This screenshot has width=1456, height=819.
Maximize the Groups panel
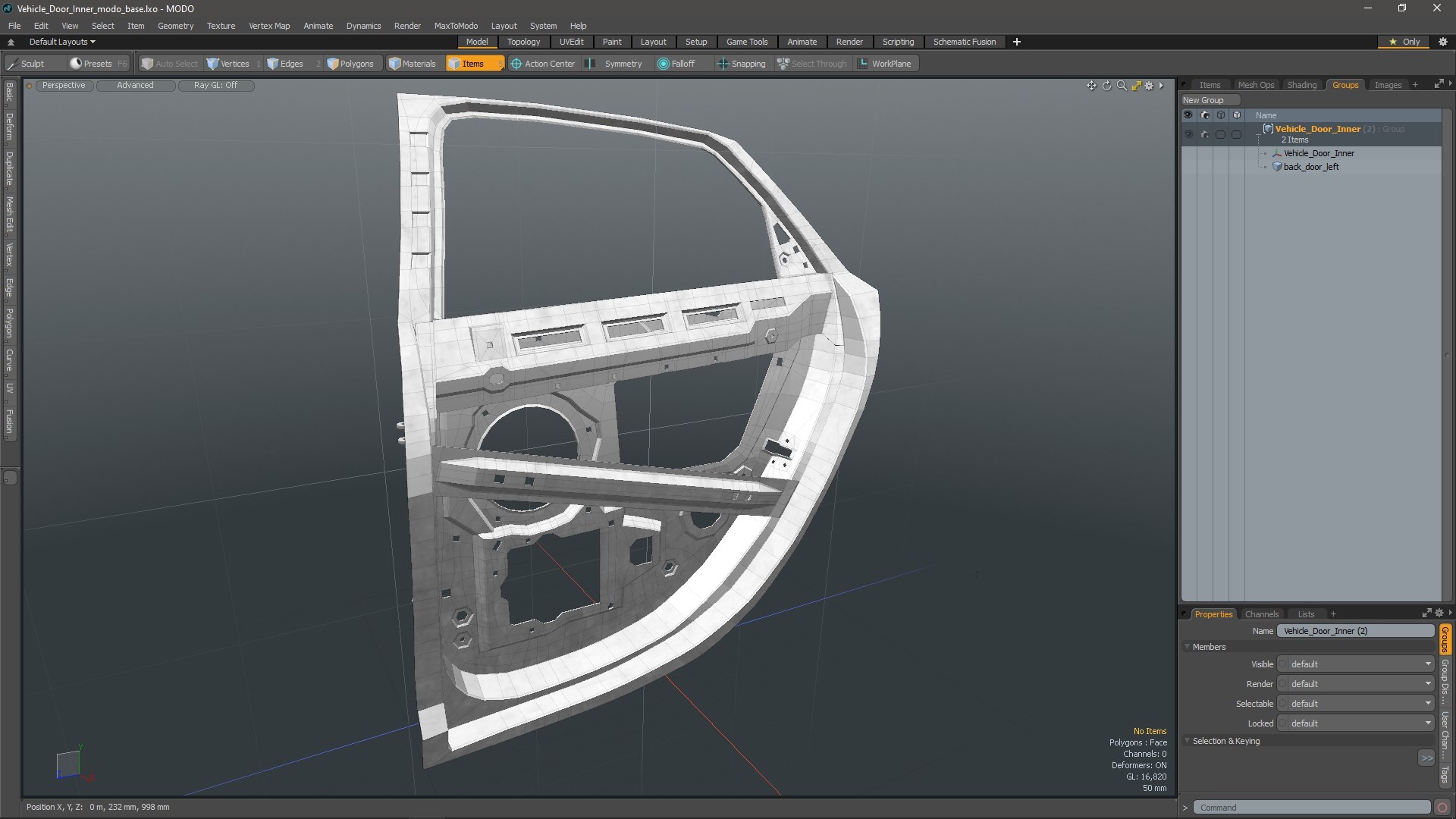(x=1438, y=84)
